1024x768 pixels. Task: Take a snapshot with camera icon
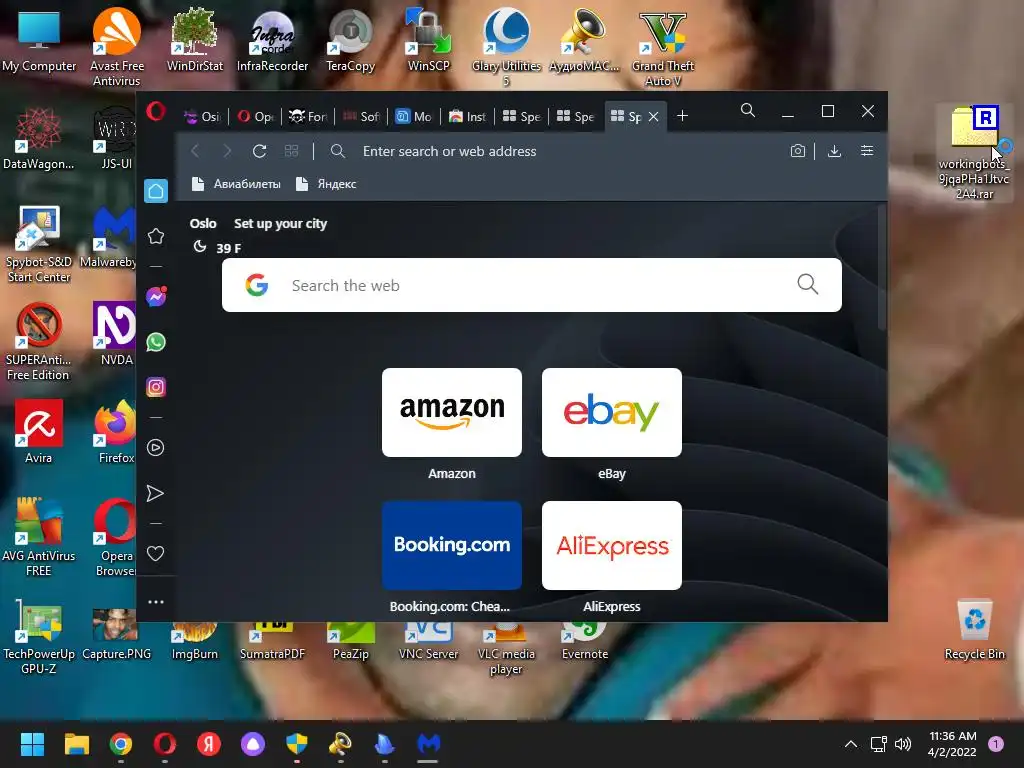[x=797, y=152]
